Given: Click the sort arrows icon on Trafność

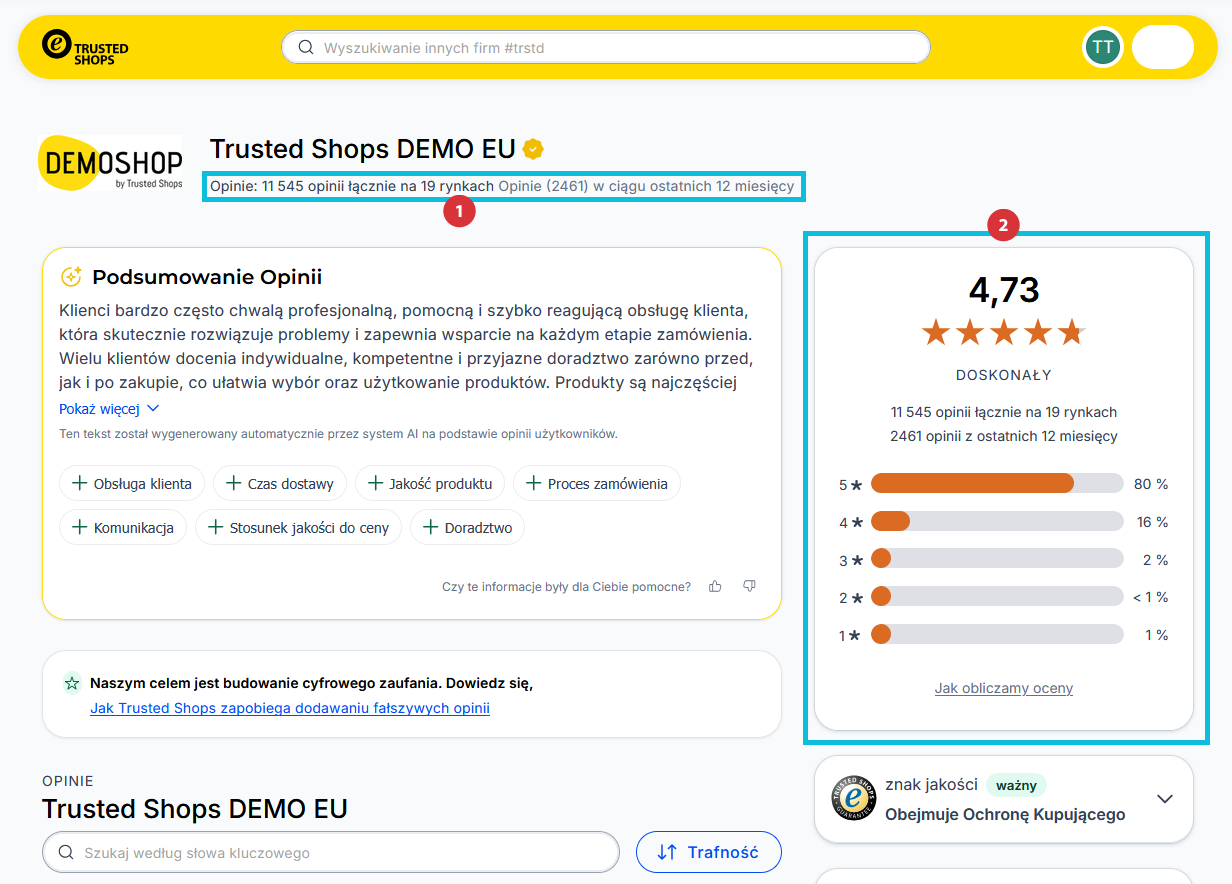Looking at the screenshot, I should 667,853.
